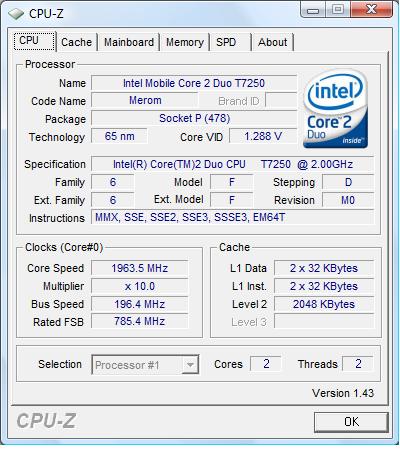The image size is (400, 452).
Task: Click the Intel Core 2 Duo logo
Action: [336, 109]
